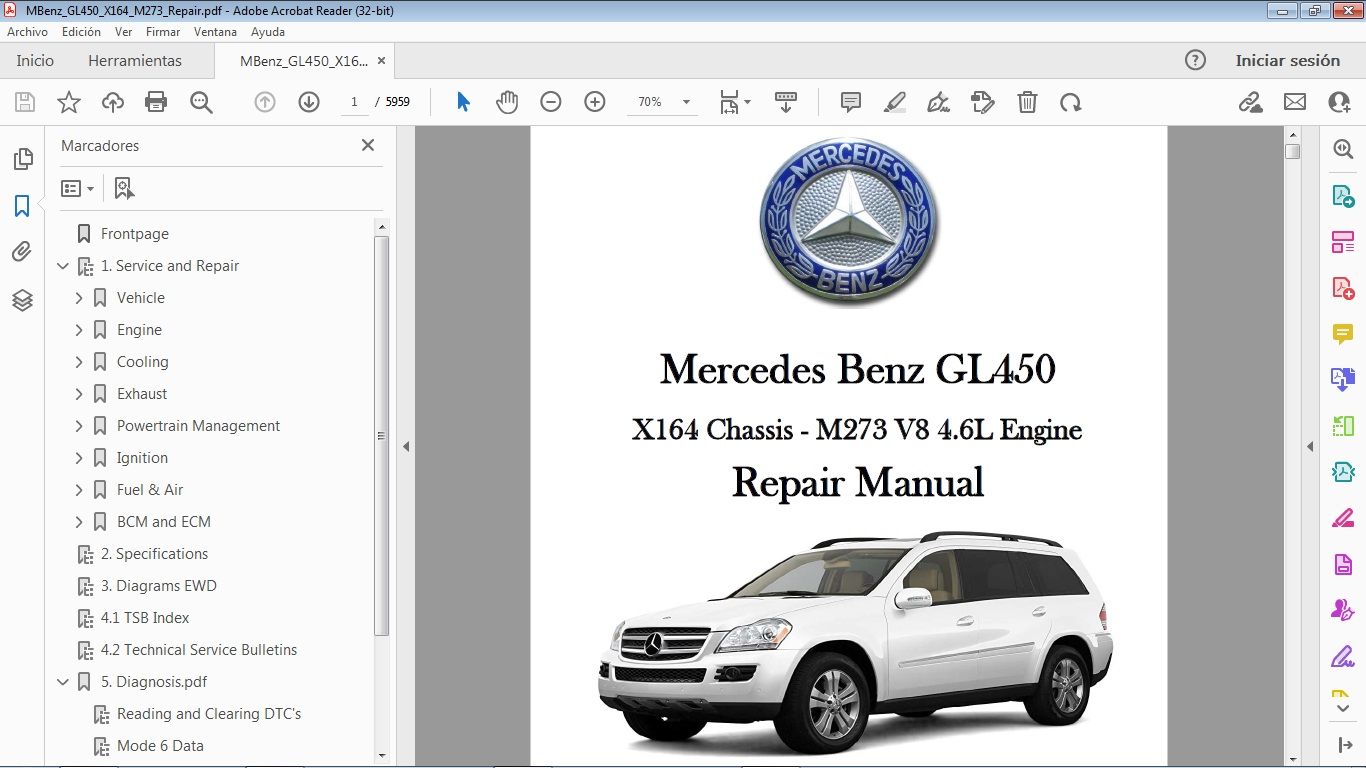The width and height of the screenshot is (1366, 768).
Task: Select the Hand tool for panning
Action: click(507, 101)
